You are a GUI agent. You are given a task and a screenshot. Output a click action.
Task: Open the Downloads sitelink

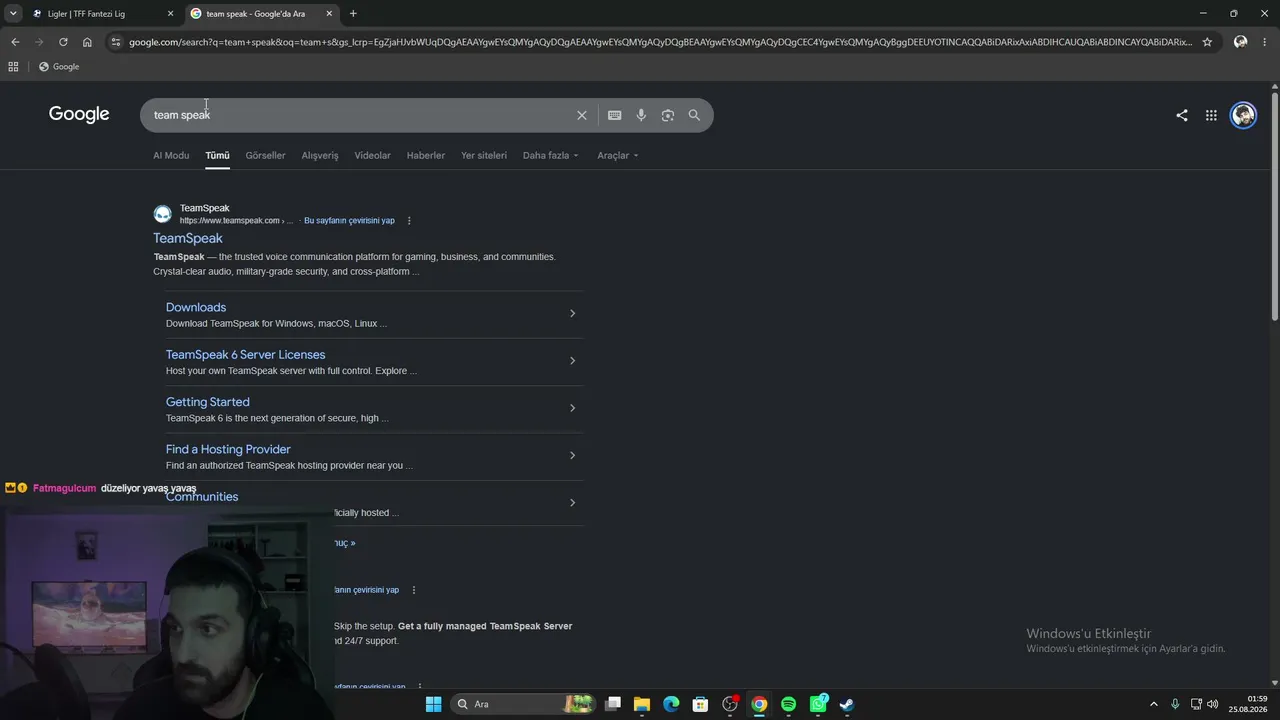pyautogui.click(x=196, y=307)
